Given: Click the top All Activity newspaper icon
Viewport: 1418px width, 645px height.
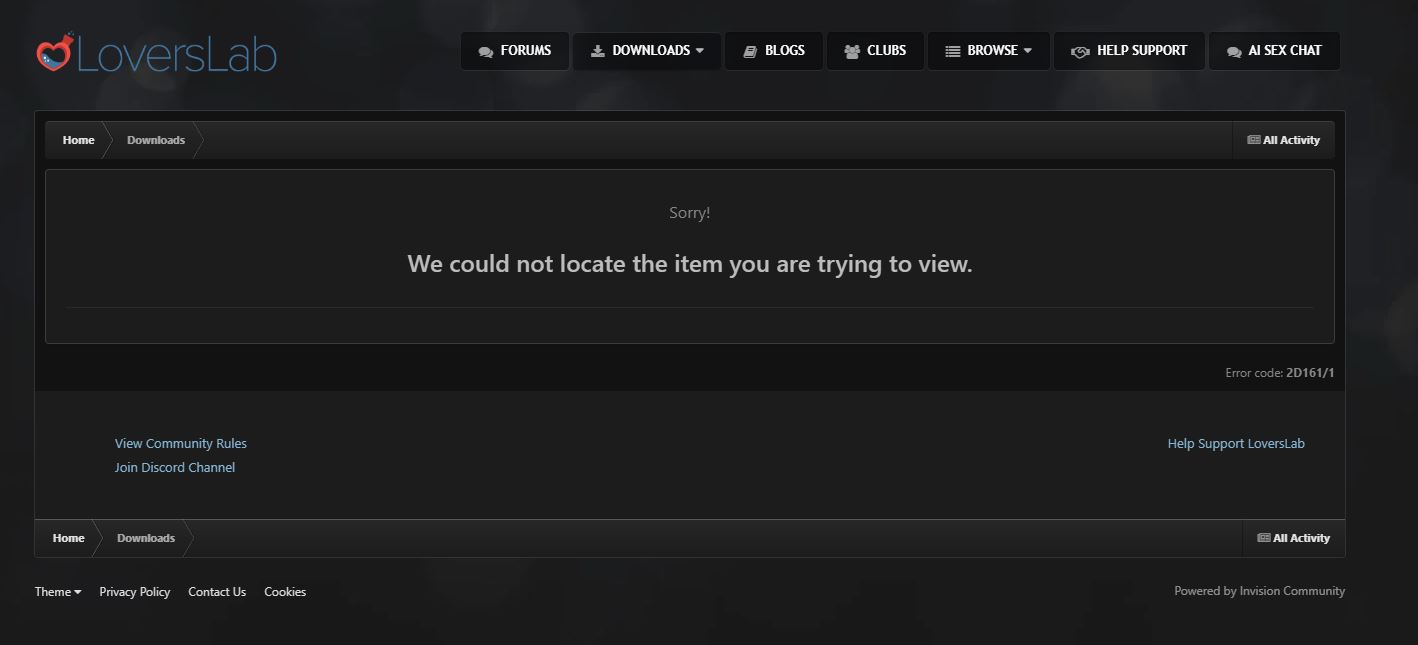Looking at the screenshot, I should point(1254,140).
